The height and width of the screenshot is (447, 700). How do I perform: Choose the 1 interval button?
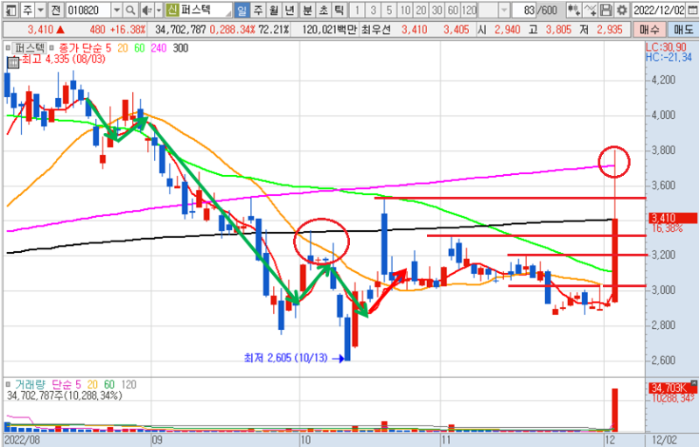click(x=357, y=10)
